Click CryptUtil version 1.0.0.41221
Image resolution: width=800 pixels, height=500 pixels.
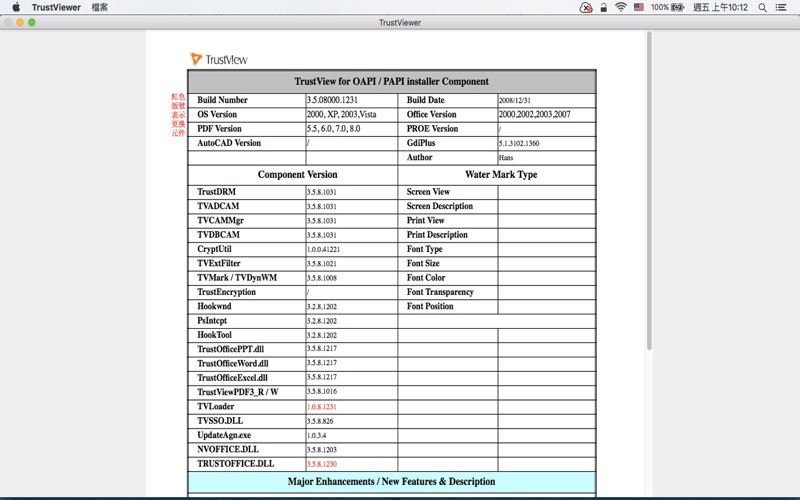pos(323,249)
